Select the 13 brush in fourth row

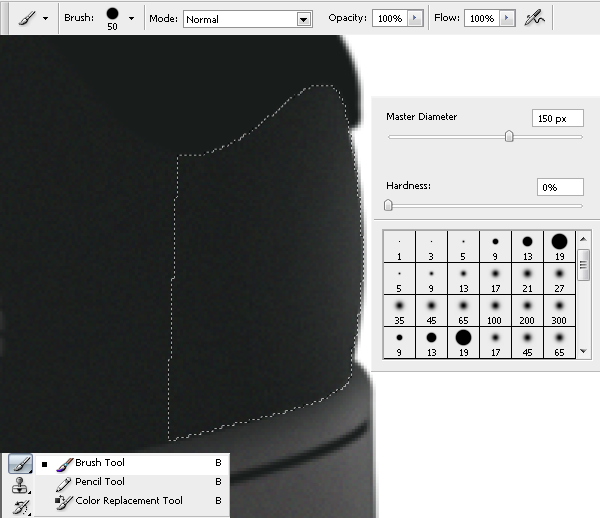coord(431,343)
